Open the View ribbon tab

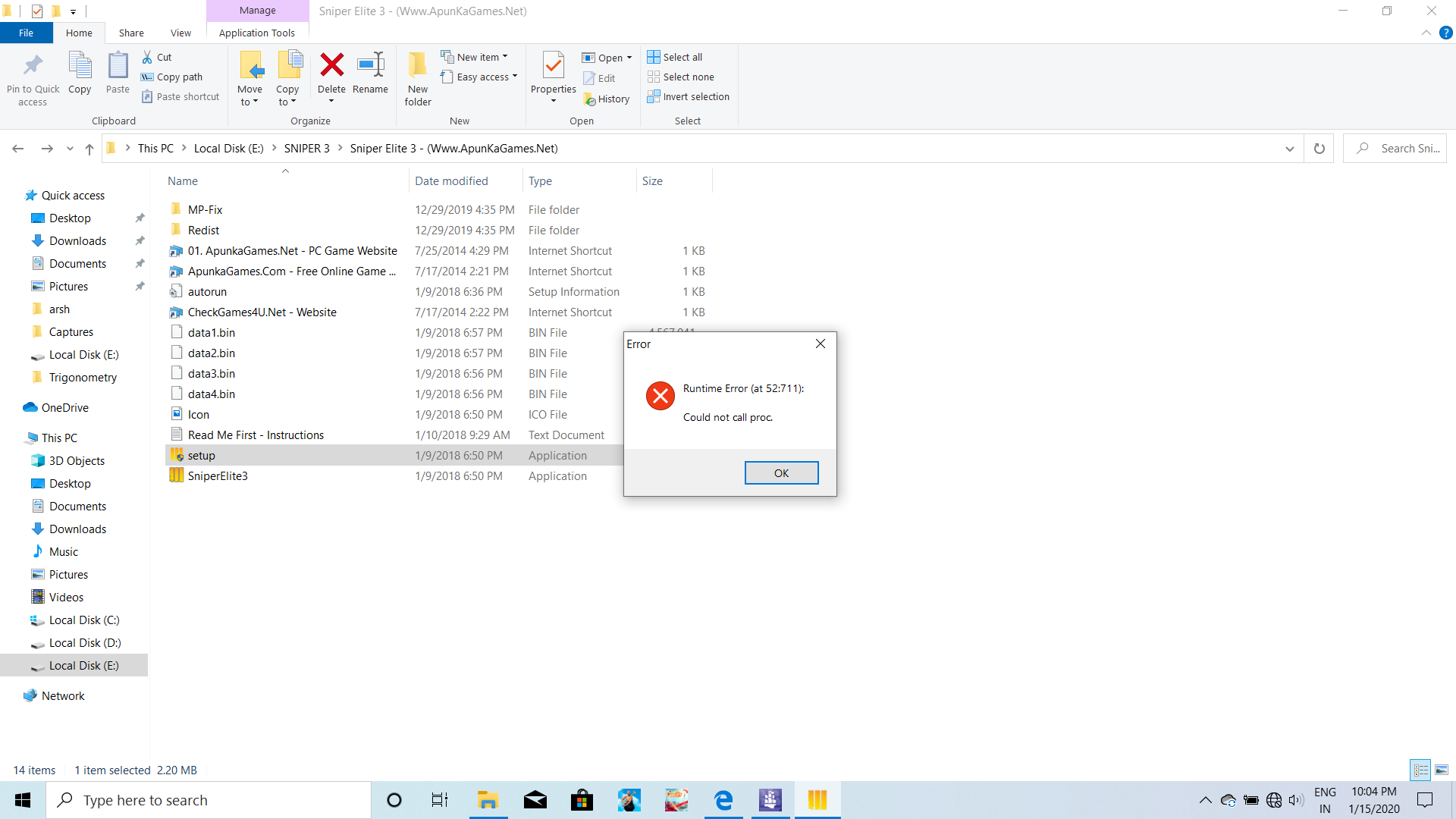click(x=180, y=33)
